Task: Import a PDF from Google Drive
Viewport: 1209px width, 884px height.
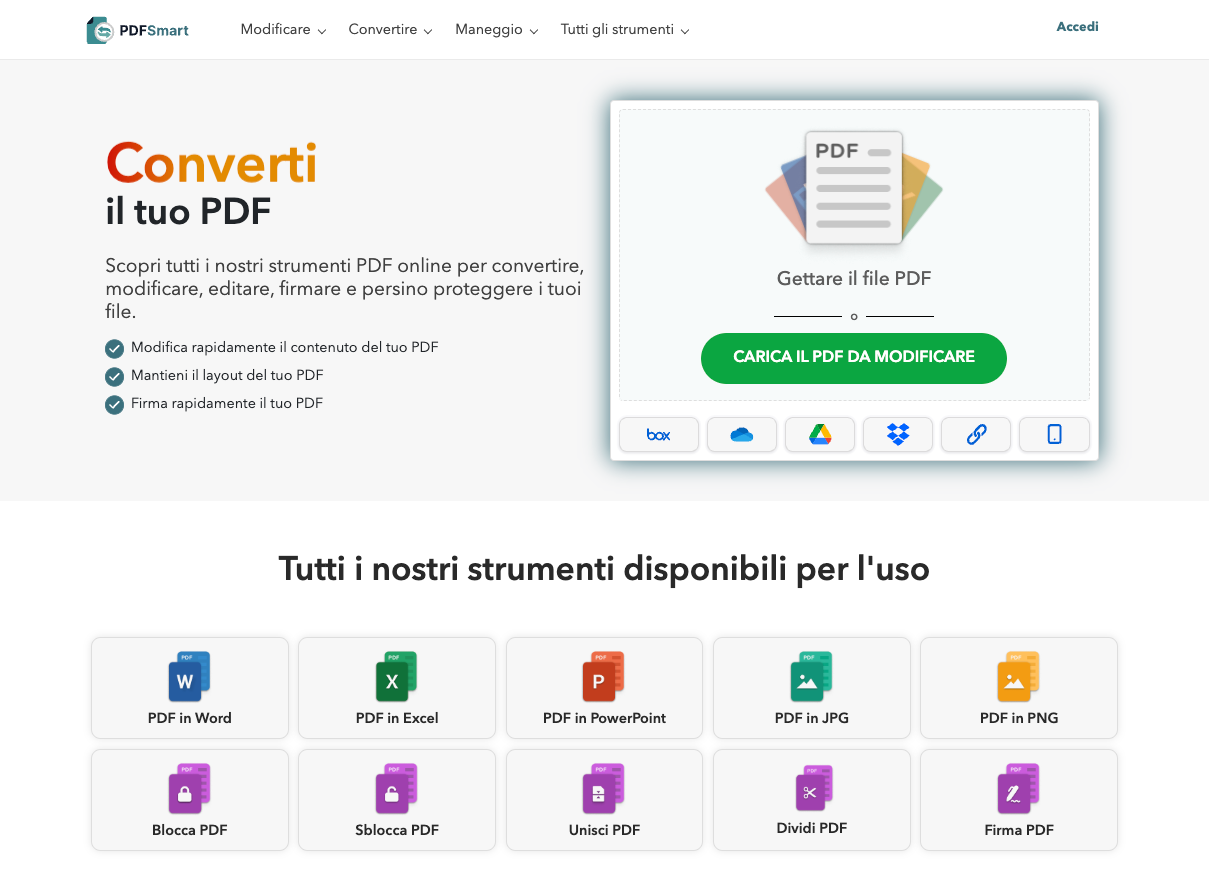Action: click(x=819, y=434)
